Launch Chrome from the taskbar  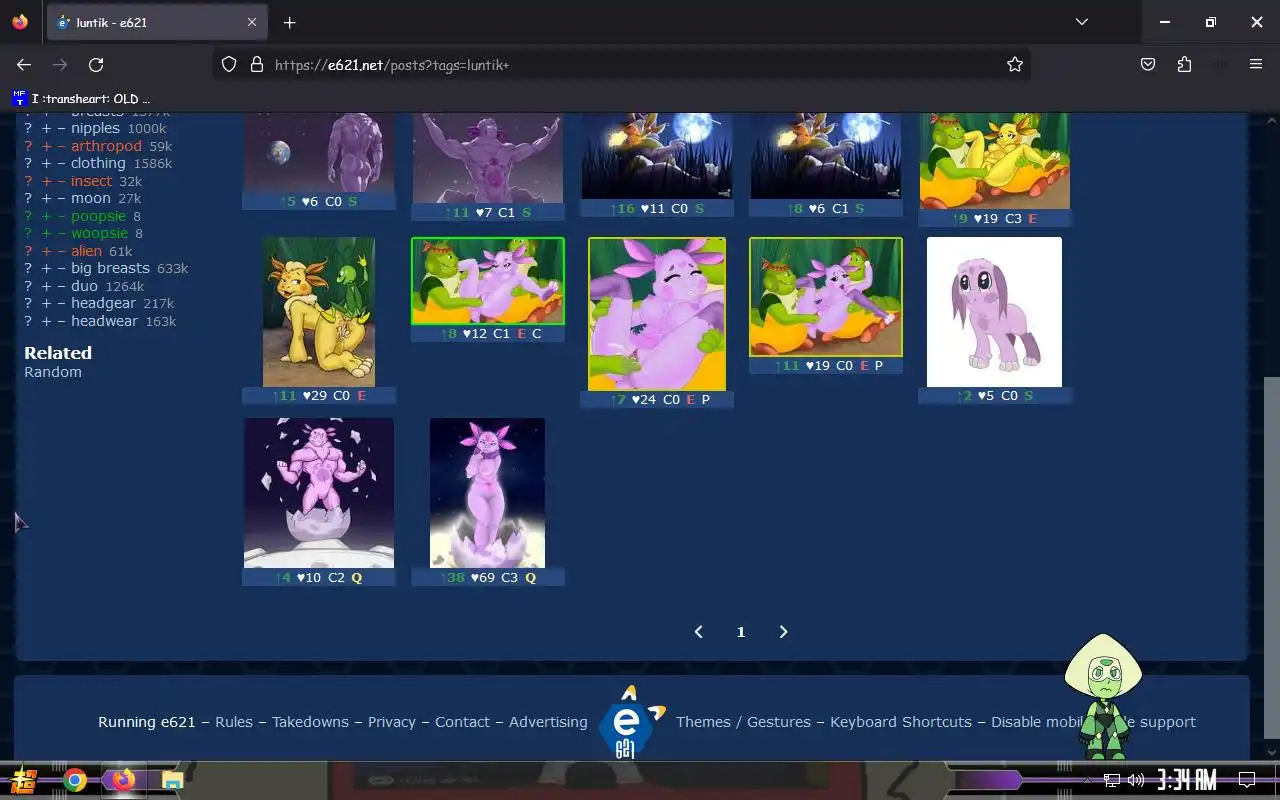(75, 780)
